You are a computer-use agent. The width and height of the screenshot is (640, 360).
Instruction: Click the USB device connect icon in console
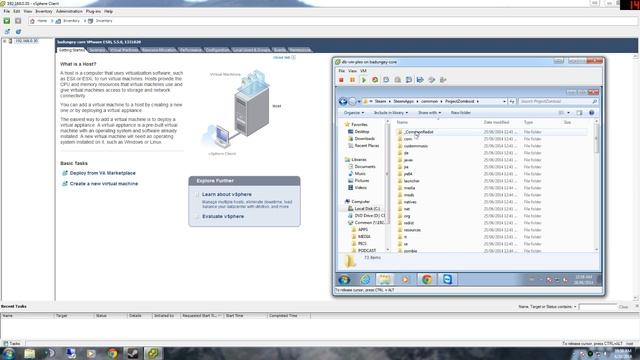443,80
